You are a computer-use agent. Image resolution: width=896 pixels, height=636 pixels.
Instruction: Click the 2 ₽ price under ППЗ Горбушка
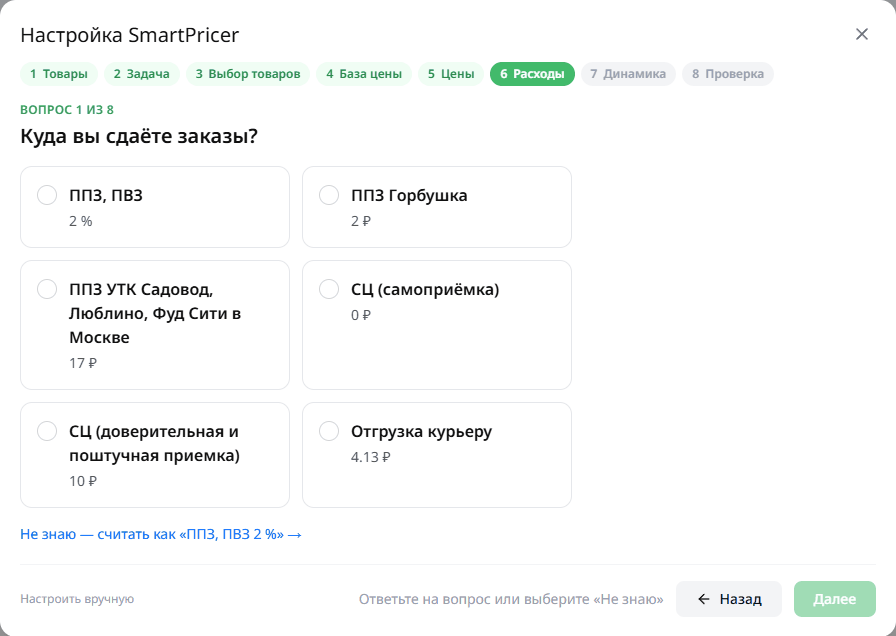[x=361, y=221]
